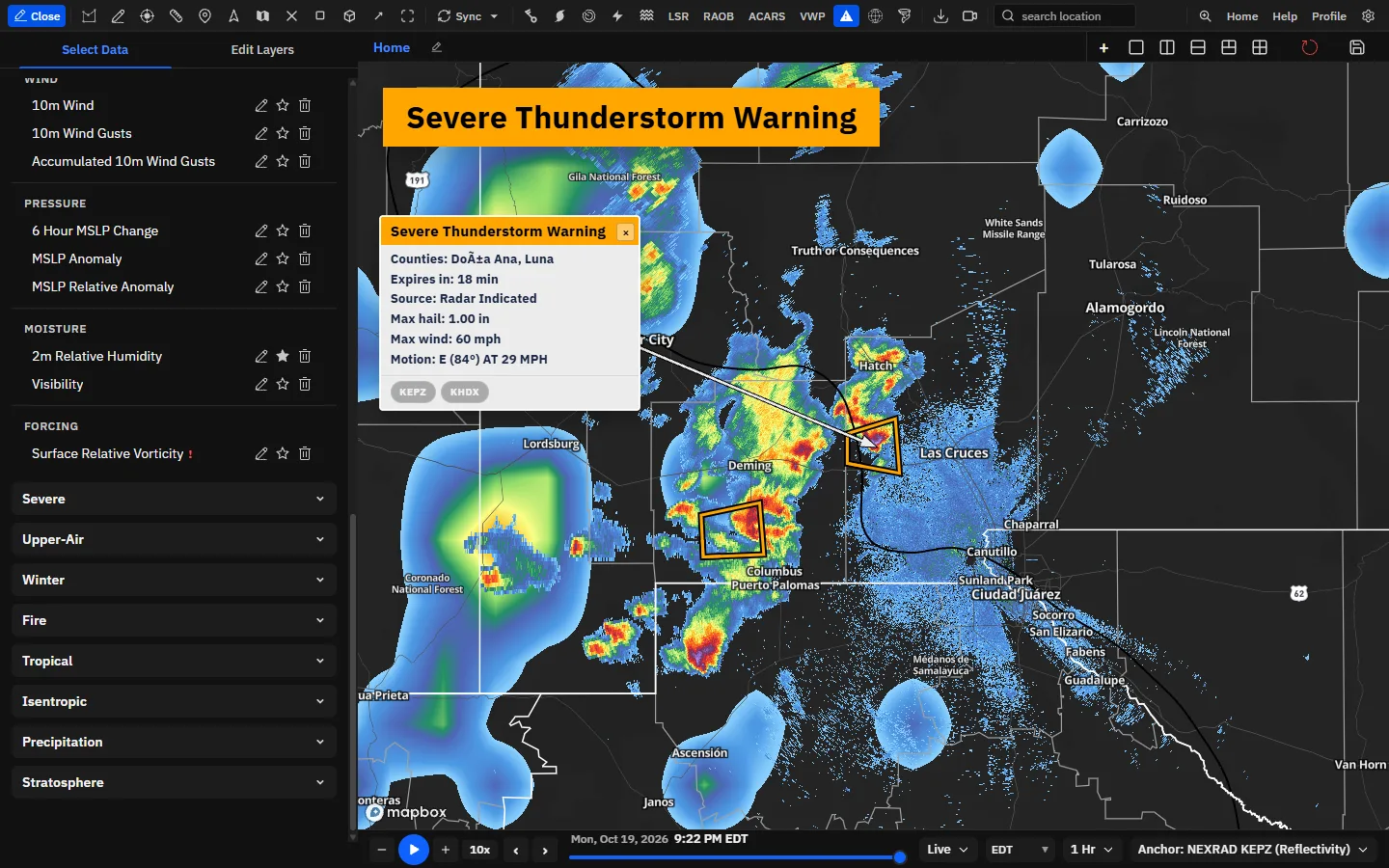Screen dimensions: 1389x868
Task: Select the map pin marker tool
Action: pos(204,16)
